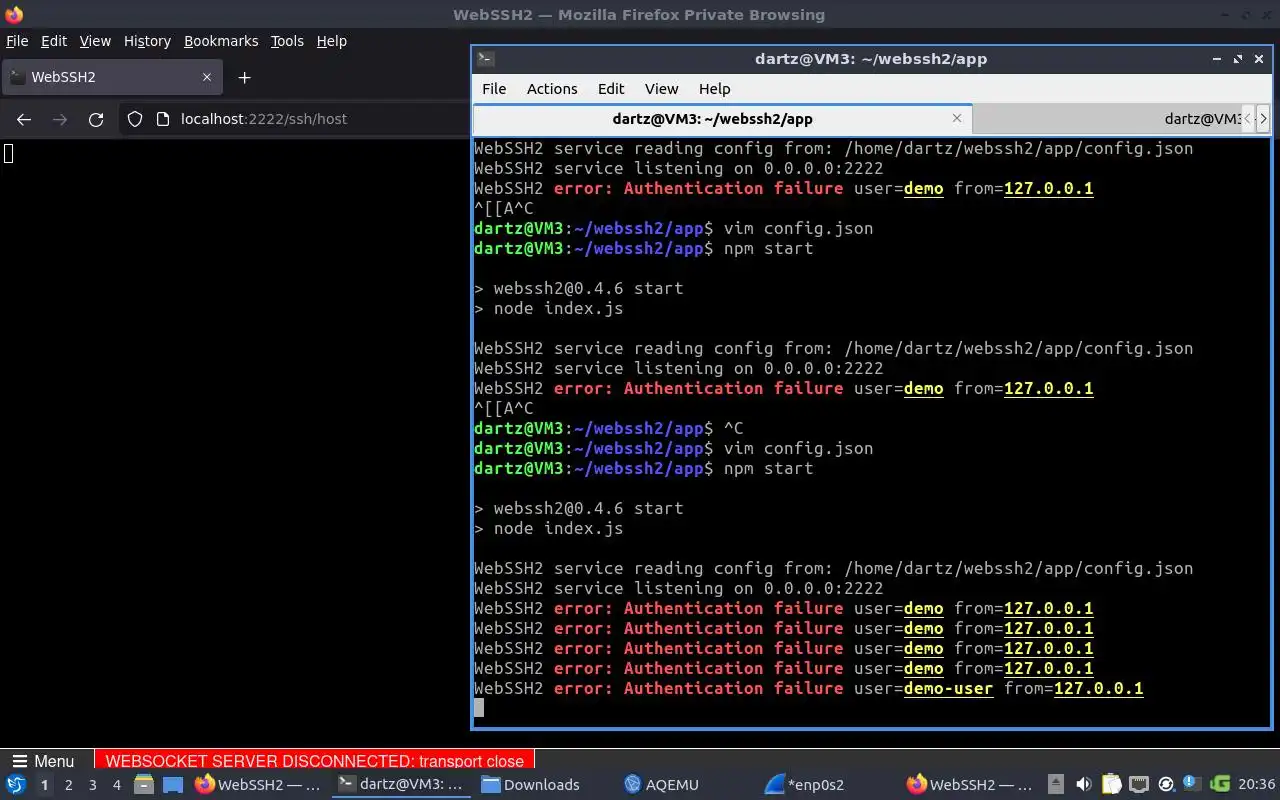This screenshot has height=800, width=1280.
Task: Click the notification alert tray icon
Action: coord(1192,783)
